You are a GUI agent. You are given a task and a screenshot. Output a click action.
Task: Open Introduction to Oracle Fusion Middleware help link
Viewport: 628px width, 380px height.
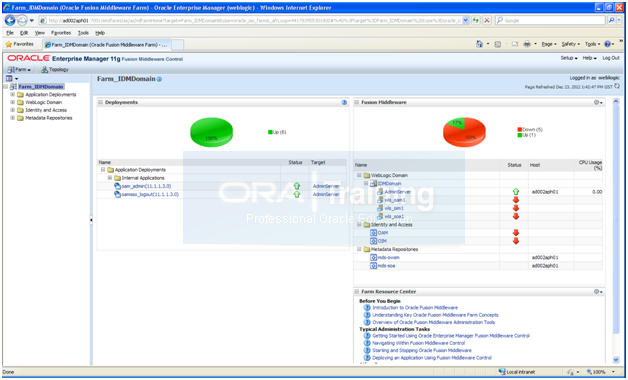(415, 308)
